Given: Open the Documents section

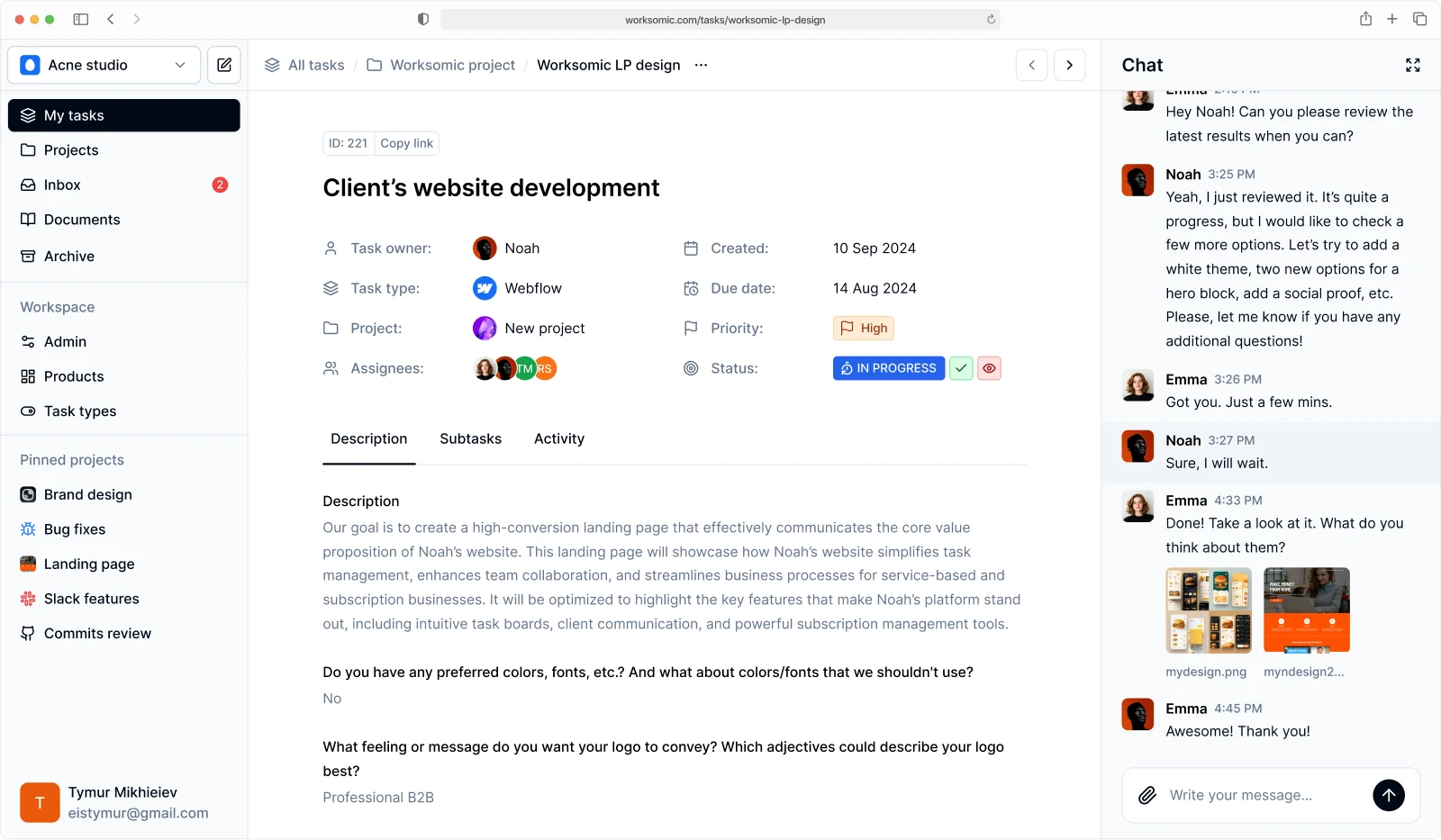Looking at the screenshot, I should [x=81, y=219].
